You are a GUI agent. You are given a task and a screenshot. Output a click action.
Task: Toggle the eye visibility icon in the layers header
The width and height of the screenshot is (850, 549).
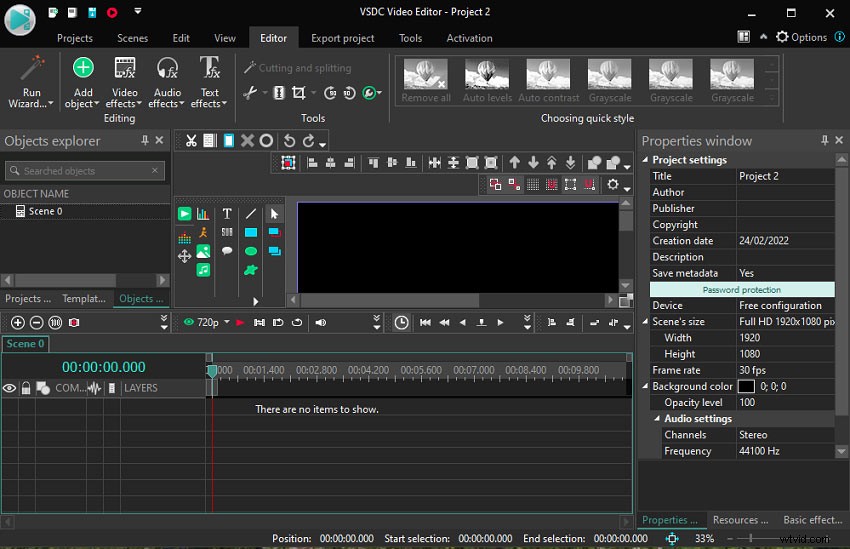pyautogui.click(x=9, y=388)
